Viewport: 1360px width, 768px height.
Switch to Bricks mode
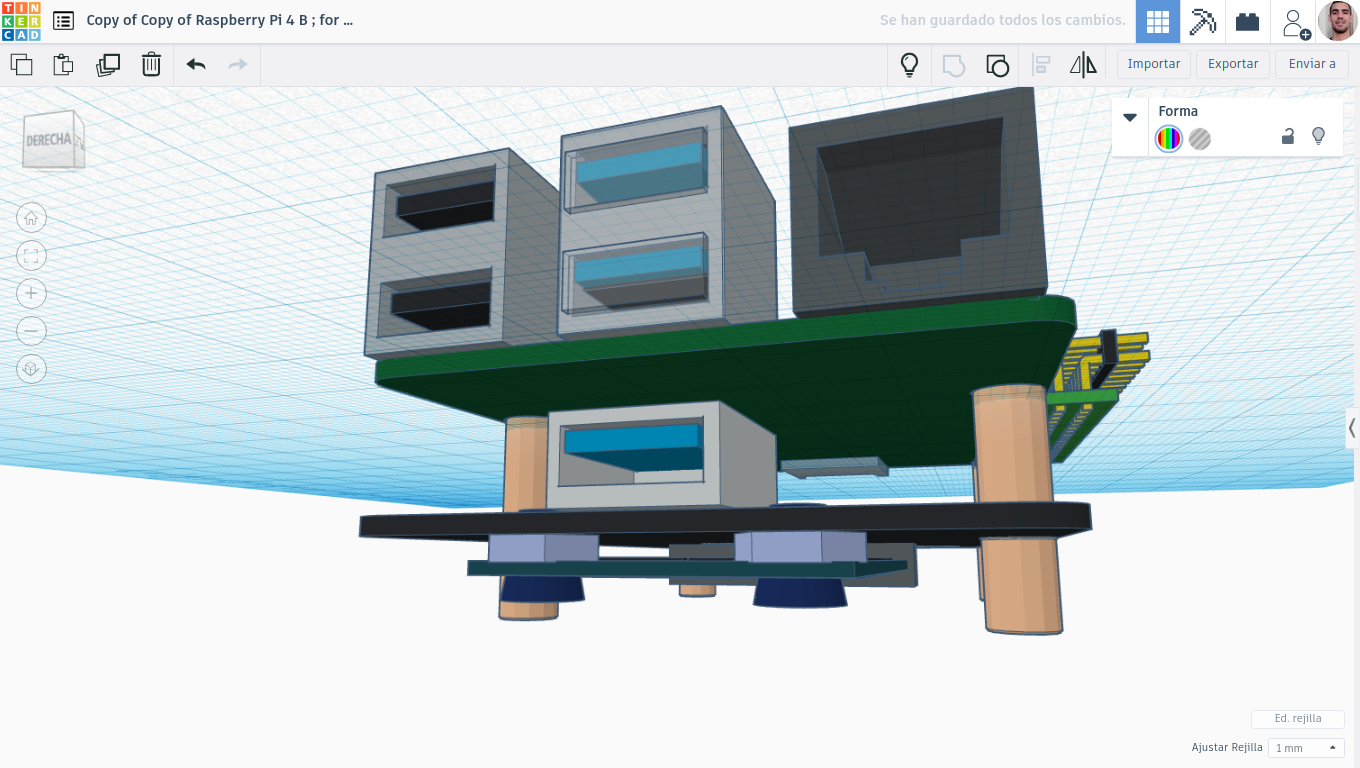point(1247,21)
